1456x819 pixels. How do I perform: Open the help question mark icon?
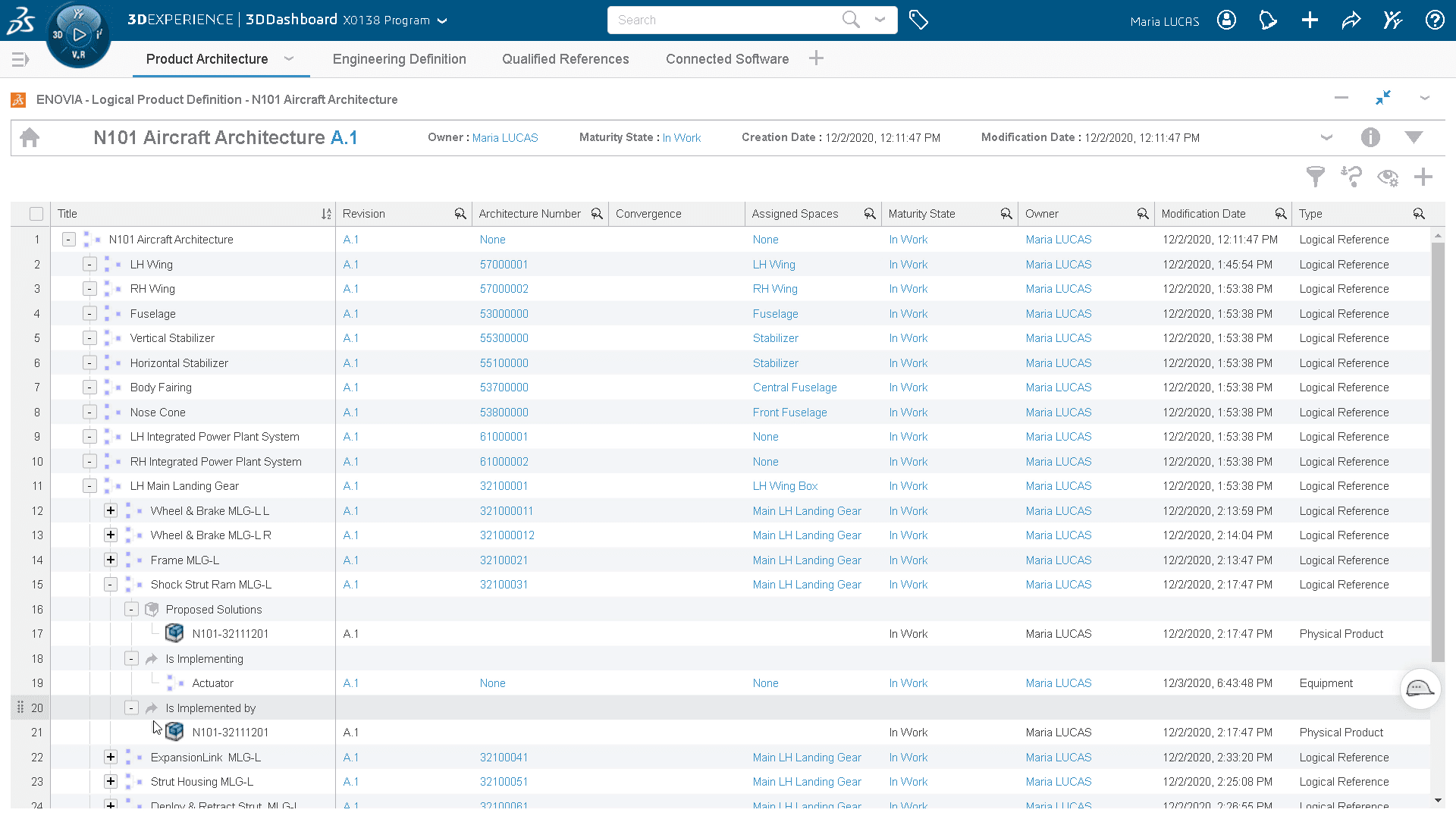[1435, 20]
